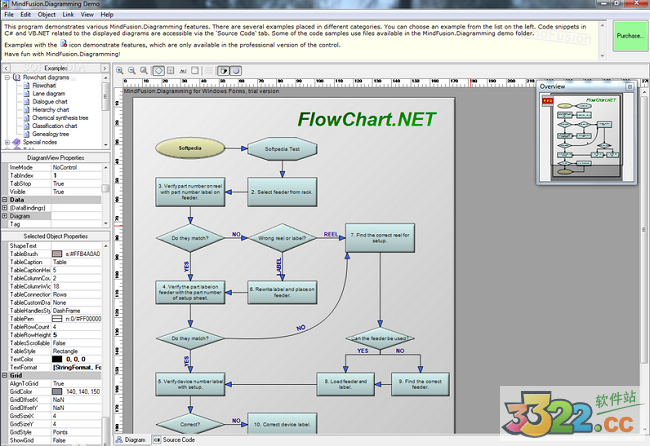This screenshot has width=650, height=446.
Task: Open the Object menu
Action: click(46, 15)
